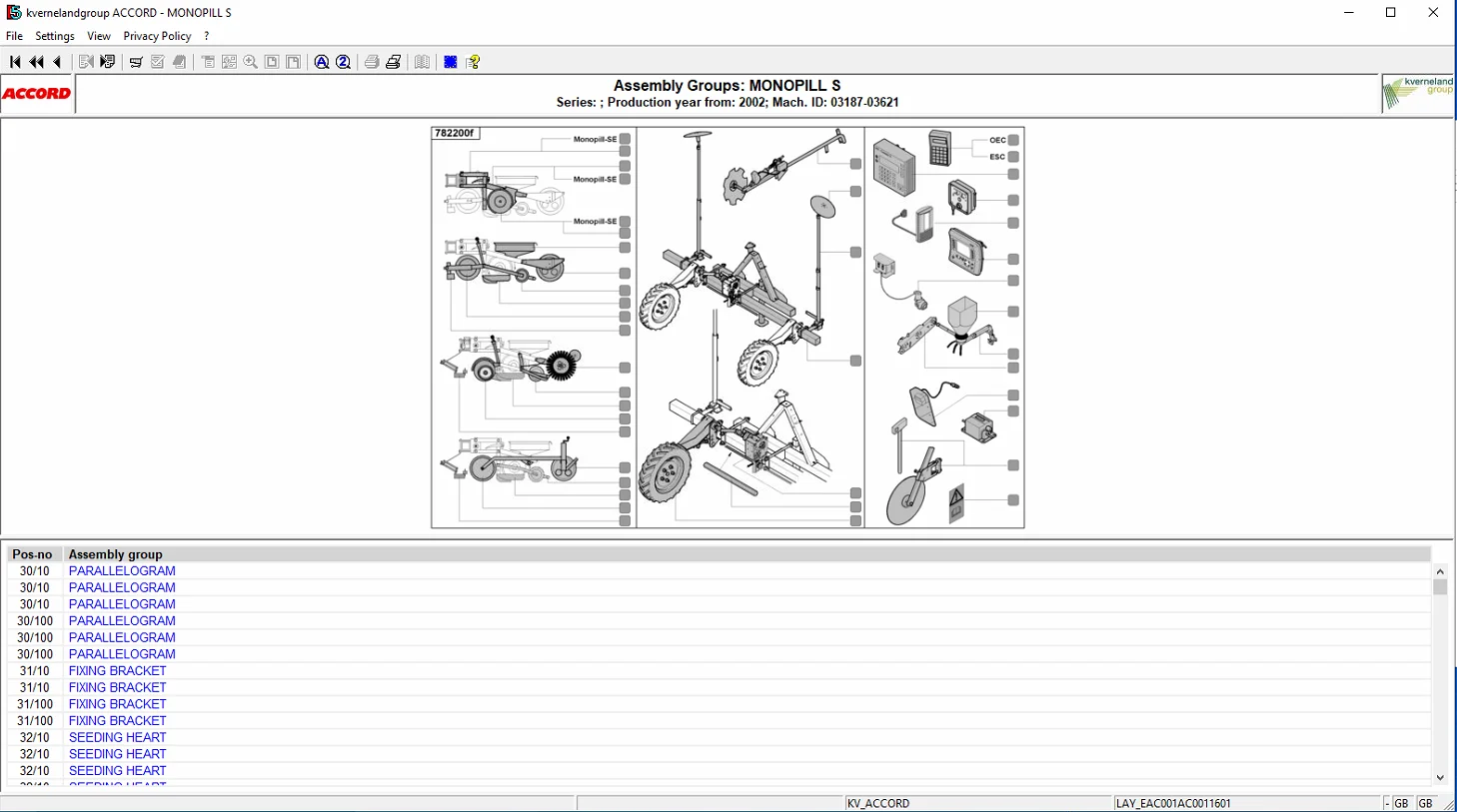This screenshot has width=1457, height=812.
Task: Click the ESC label in the diagram
Action: [997, 157]
